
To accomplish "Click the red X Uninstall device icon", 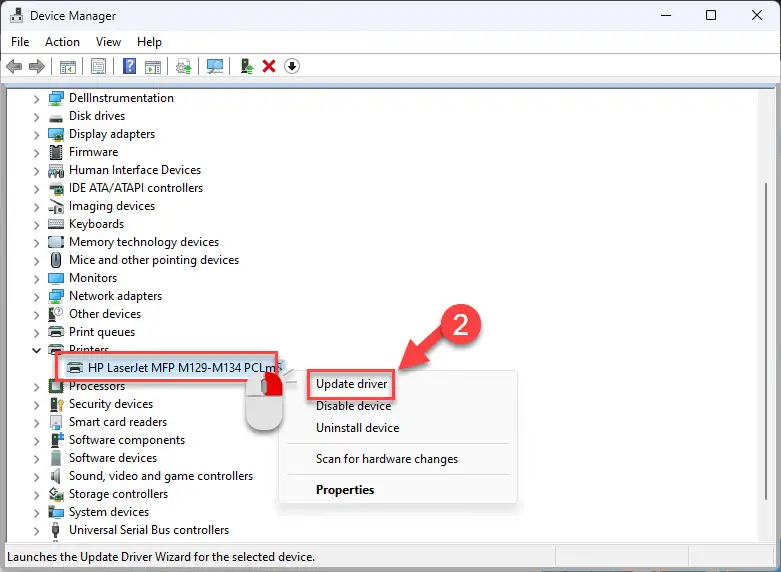I will coord(269,66).
